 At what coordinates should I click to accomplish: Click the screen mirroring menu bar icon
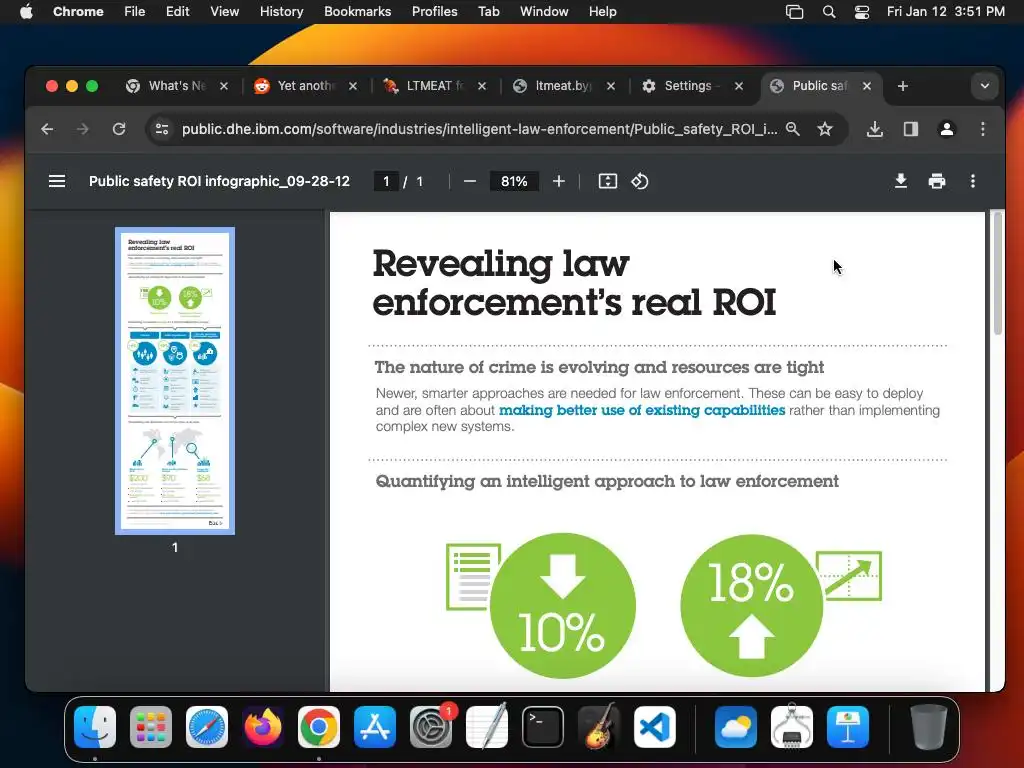click(794, 11)
